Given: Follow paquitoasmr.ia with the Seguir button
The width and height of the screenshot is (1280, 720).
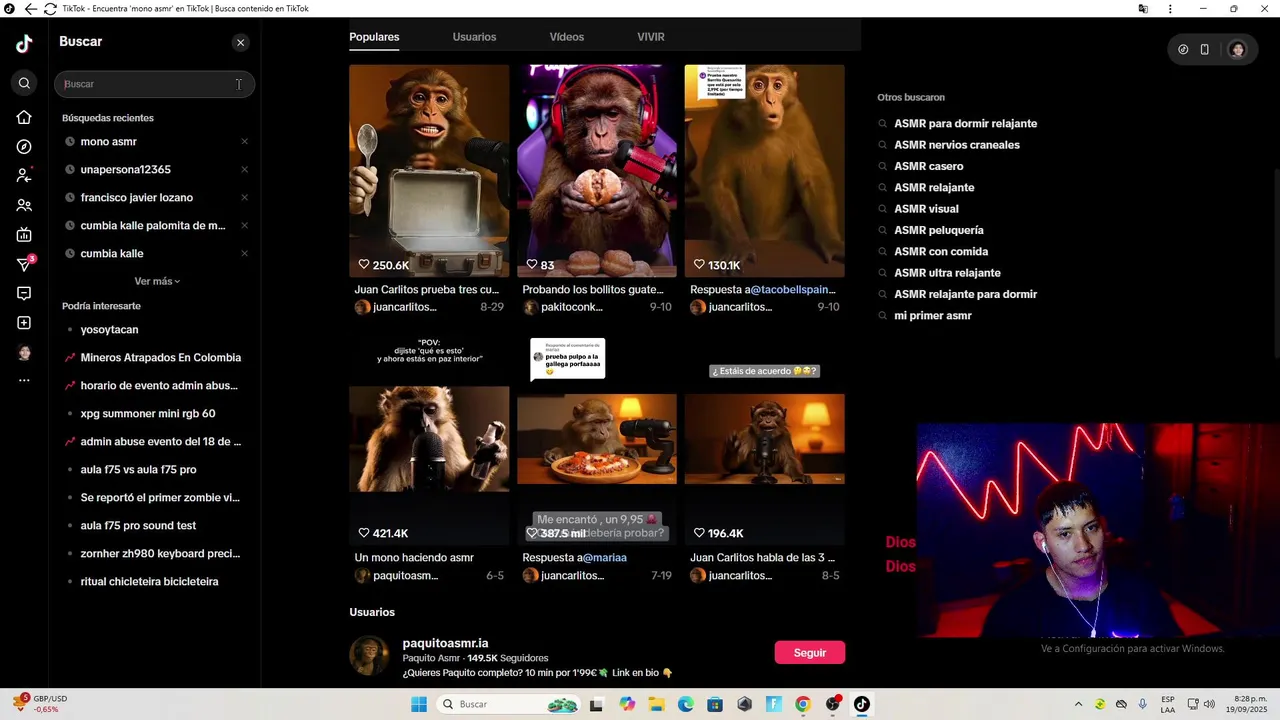Looking at the screenshot, I should pyautogui.click(x=809, y=653).
